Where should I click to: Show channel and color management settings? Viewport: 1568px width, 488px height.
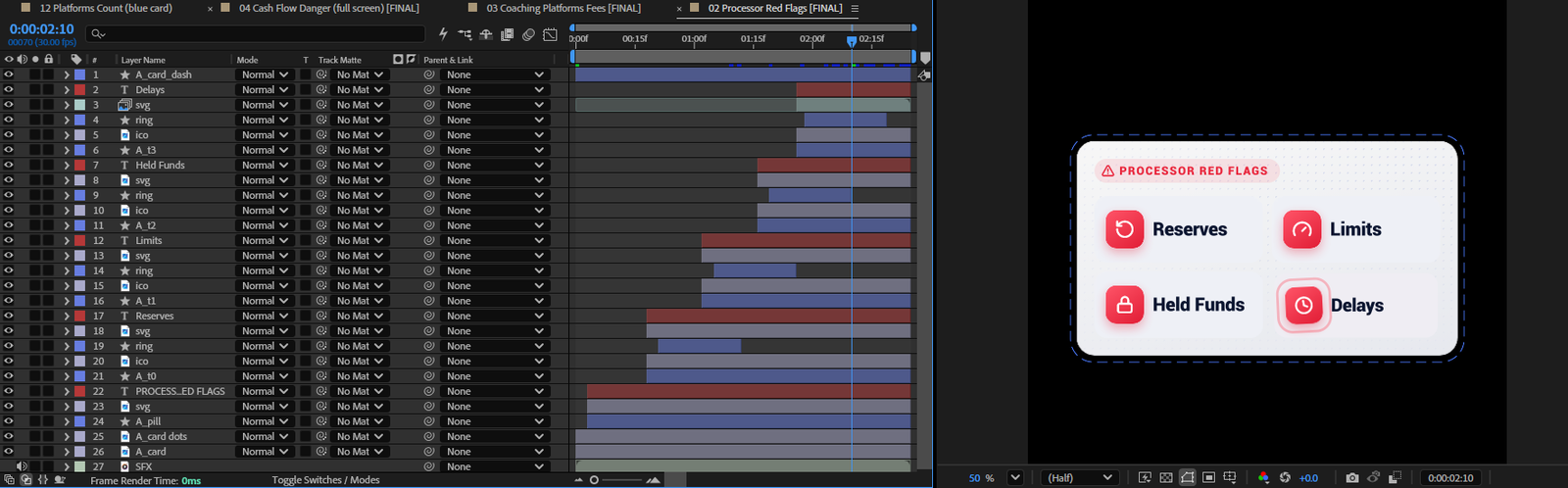point(1263,477)
